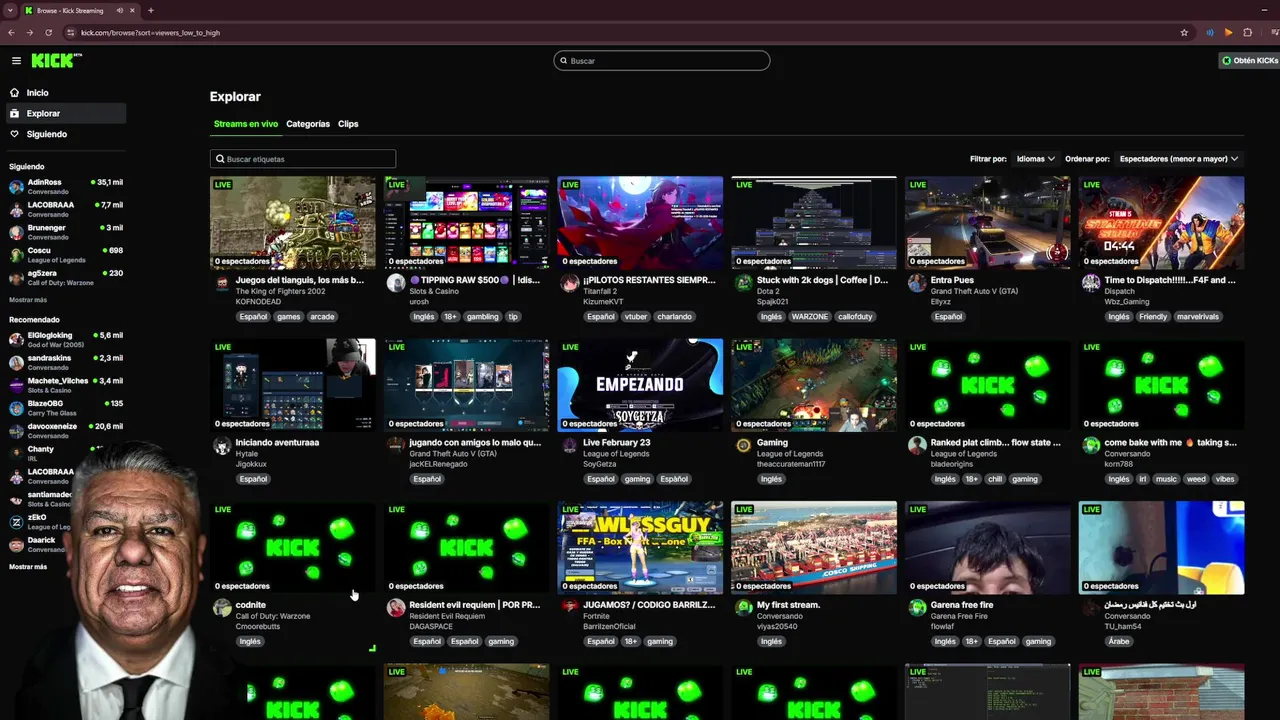This screenshot has width=1280, height=720.
Task: Select the gambling tag under TIPPING RAW
Action: tap(482, 317)
